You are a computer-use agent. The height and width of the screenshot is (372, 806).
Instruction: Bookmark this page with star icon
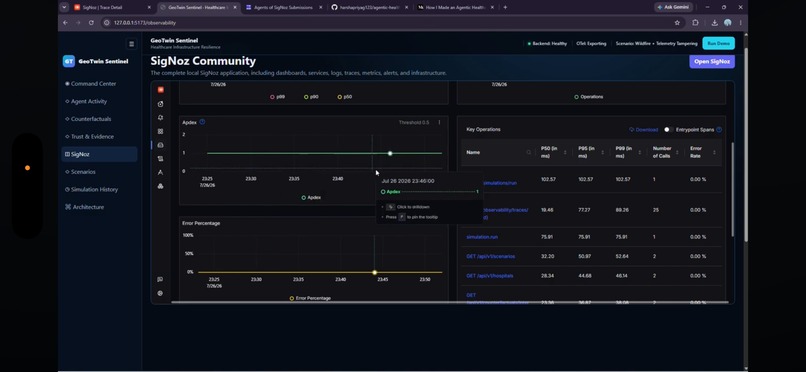[677, 23]
